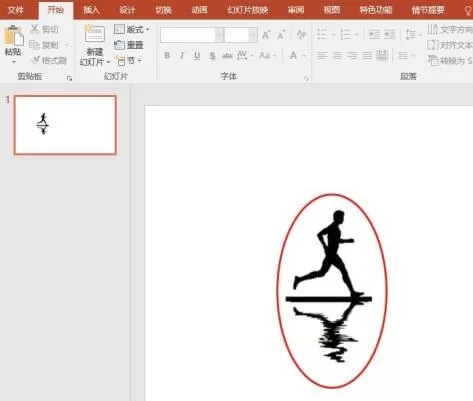The image size is (473, 401).
Task: Toggle text shadow (S) formatting
Action: pos(212,56)
